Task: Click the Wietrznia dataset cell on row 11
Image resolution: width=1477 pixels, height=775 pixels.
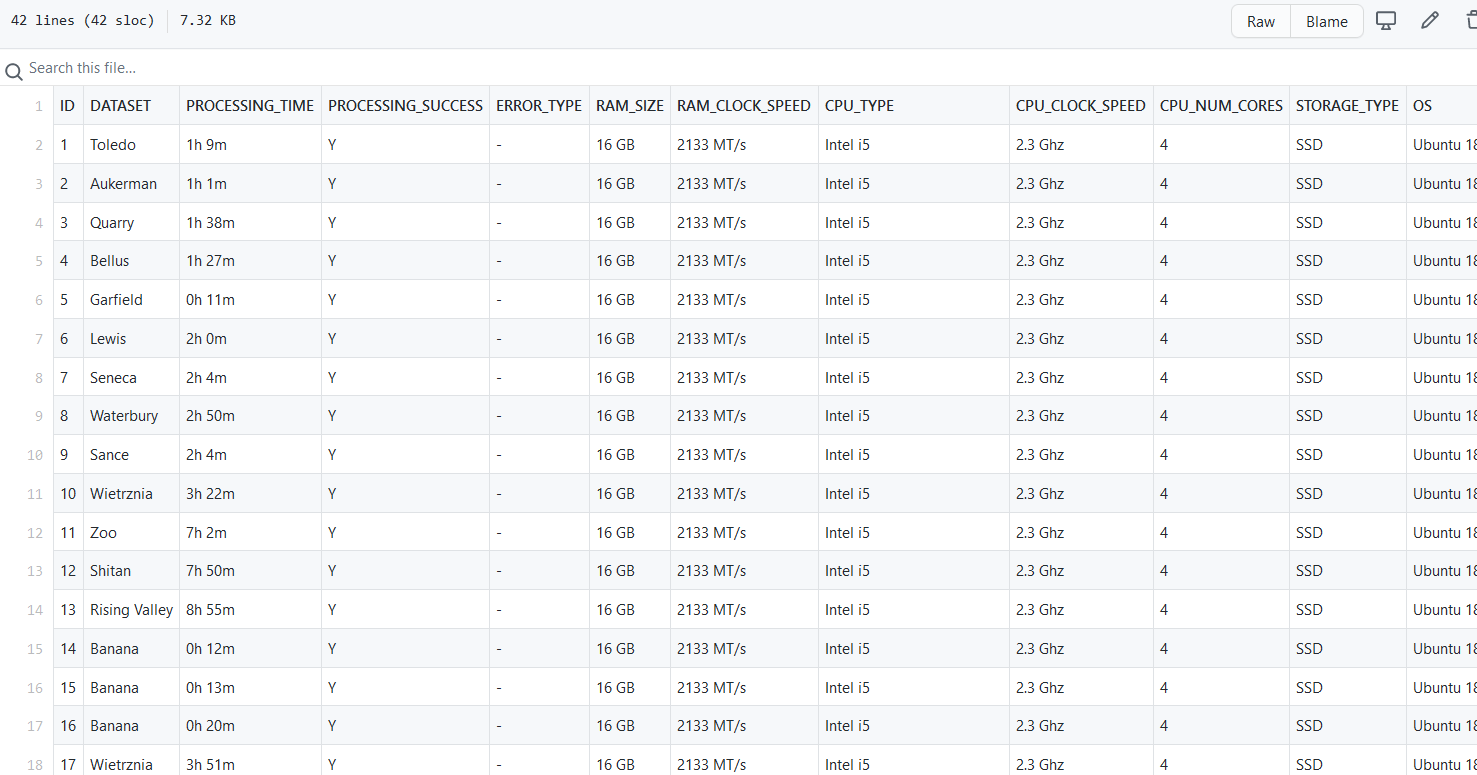Action: [121, 493]
